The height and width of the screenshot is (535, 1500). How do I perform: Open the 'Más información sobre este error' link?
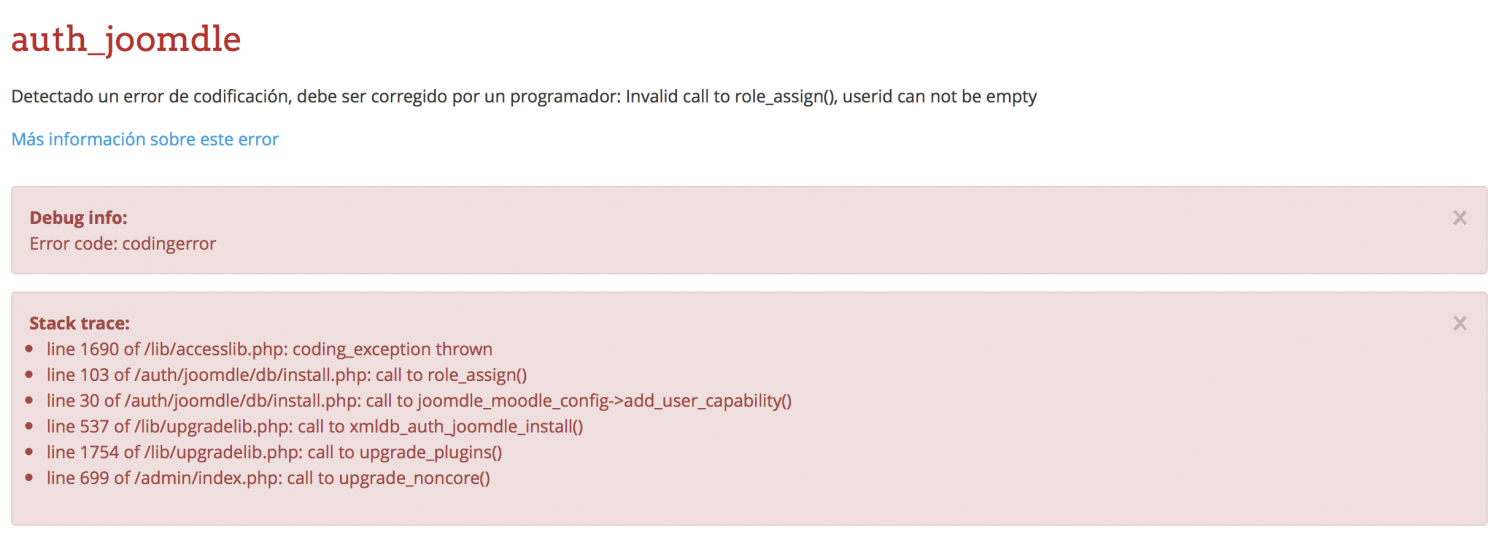pos(145,139)
